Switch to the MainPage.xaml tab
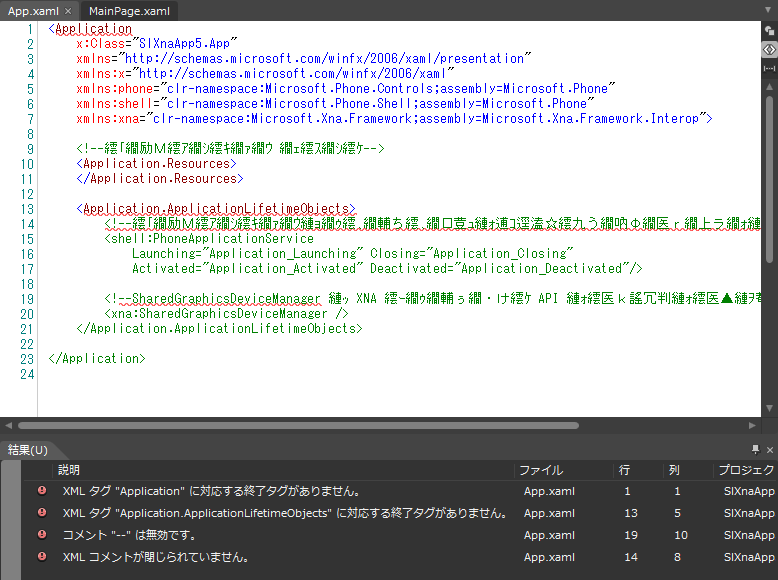The width and height of the screenshot is (778, 580). (x=129, y=11)
